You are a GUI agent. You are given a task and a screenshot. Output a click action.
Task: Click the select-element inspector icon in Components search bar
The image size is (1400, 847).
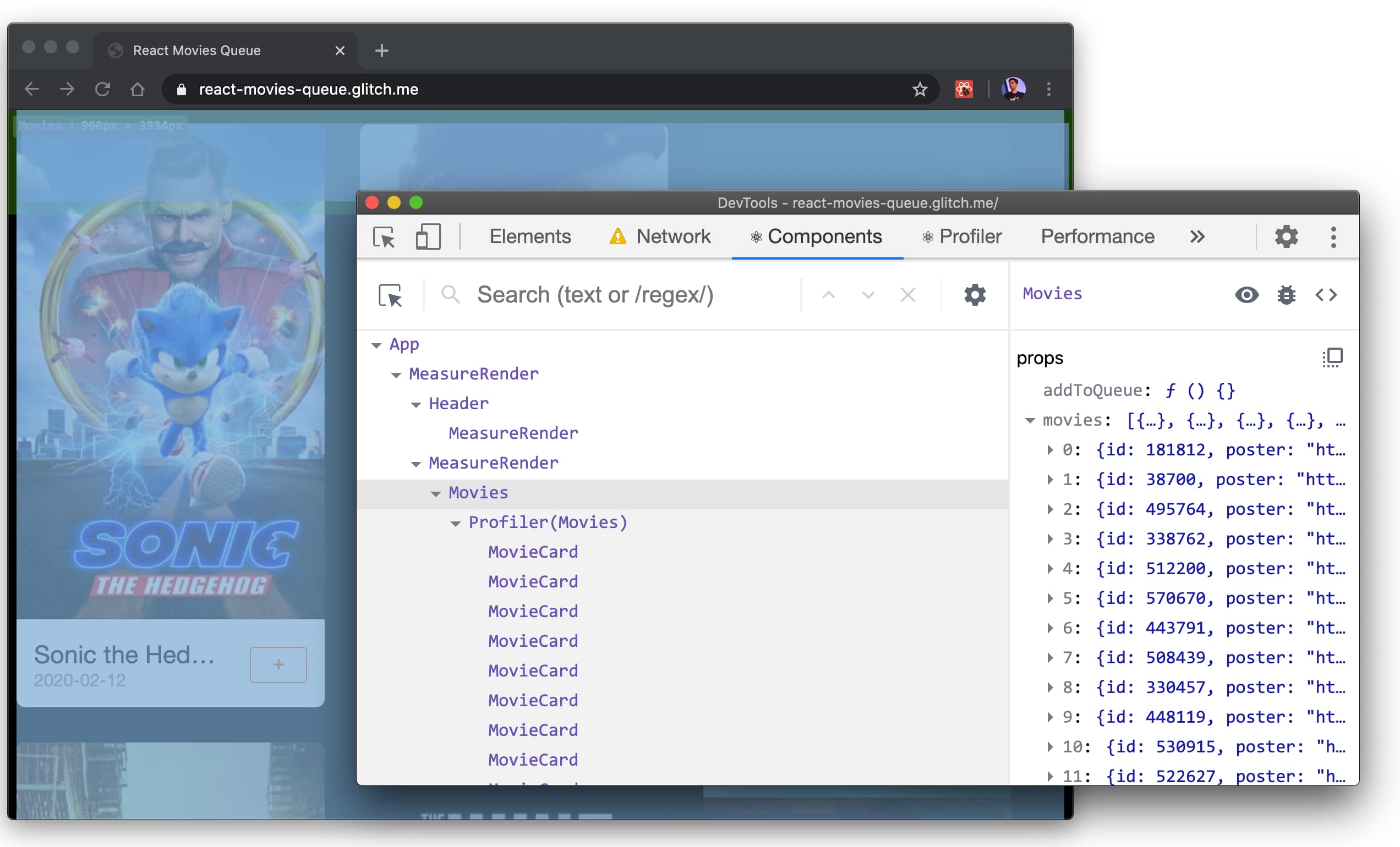pos(390,295)
